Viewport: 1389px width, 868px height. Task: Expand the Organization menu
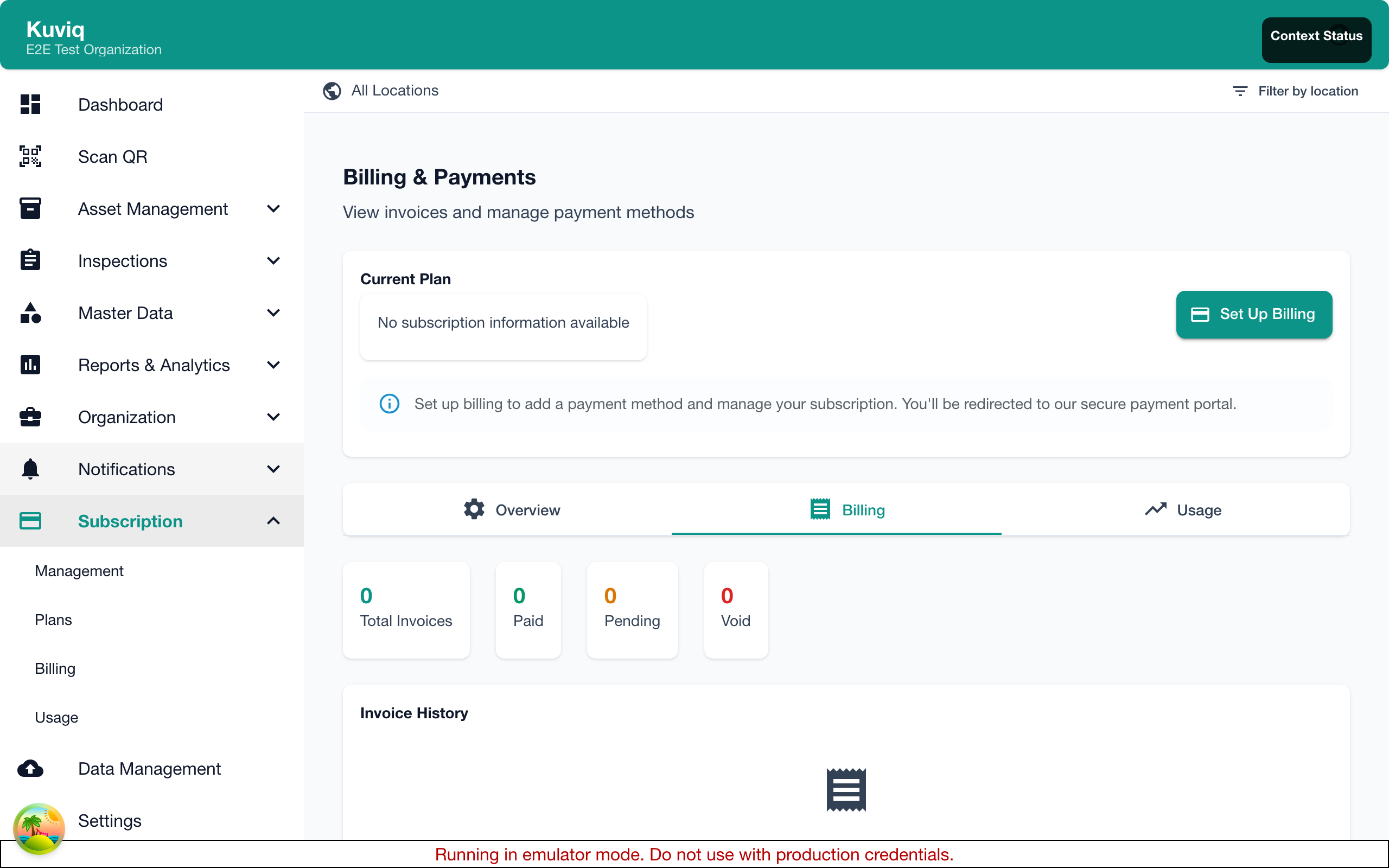[x=274, y=417]
